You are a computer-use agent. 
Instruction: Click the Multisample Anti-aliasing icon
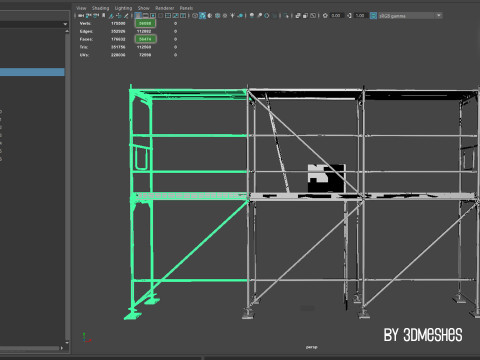tap(267, 16)
